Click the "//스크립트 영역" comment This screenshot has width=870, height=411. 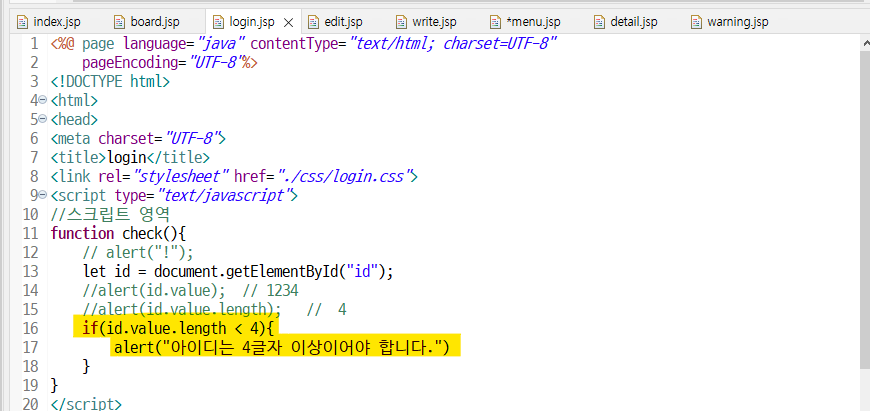click(x=109, y=214)
